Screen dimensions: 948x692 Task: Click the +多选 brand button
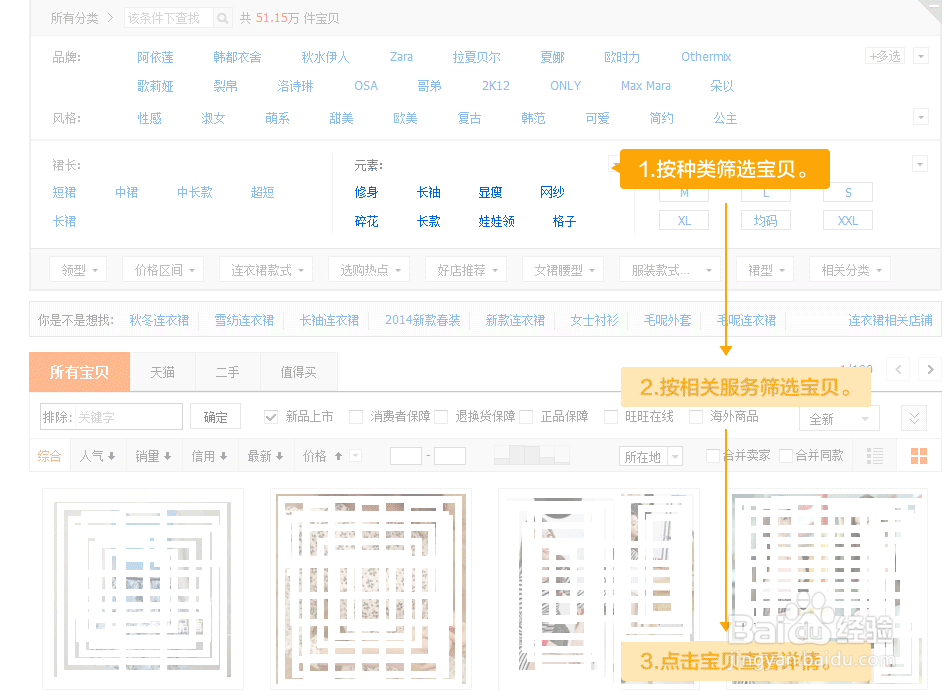click(x=885, y=56)
